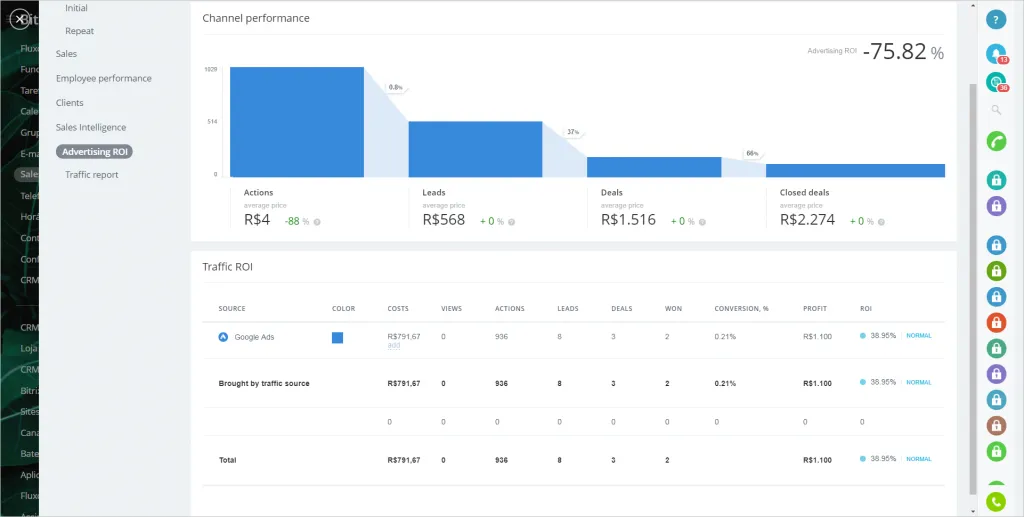The width and height of the screenshot is (1024, 517).
Task: Select the red lock icon
Action: 996,322
